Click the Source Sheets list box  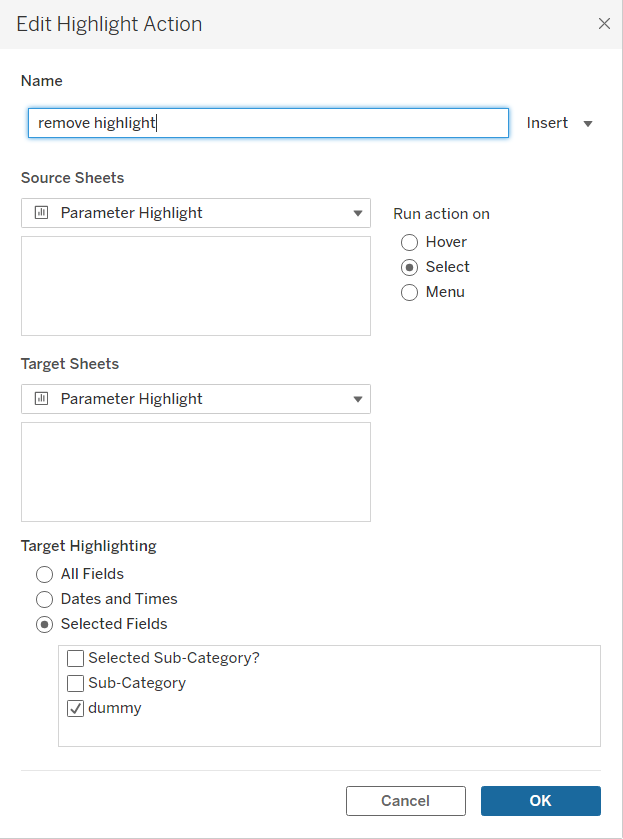[195, 285]
